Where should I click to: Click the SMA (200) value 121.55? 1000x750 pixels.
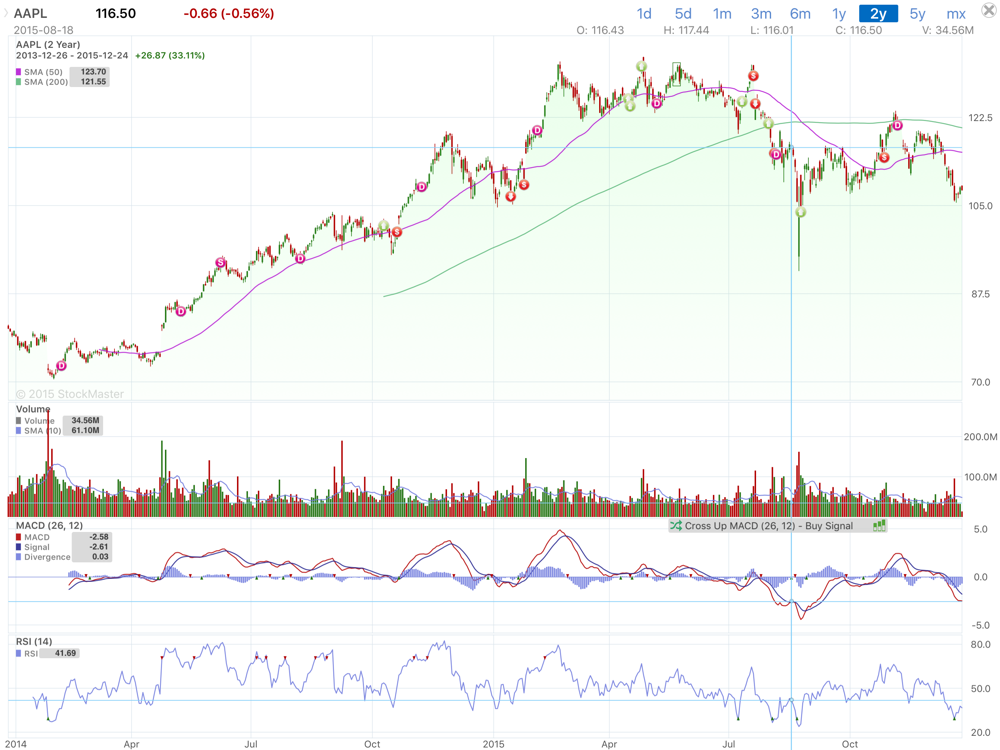point(93,82)
